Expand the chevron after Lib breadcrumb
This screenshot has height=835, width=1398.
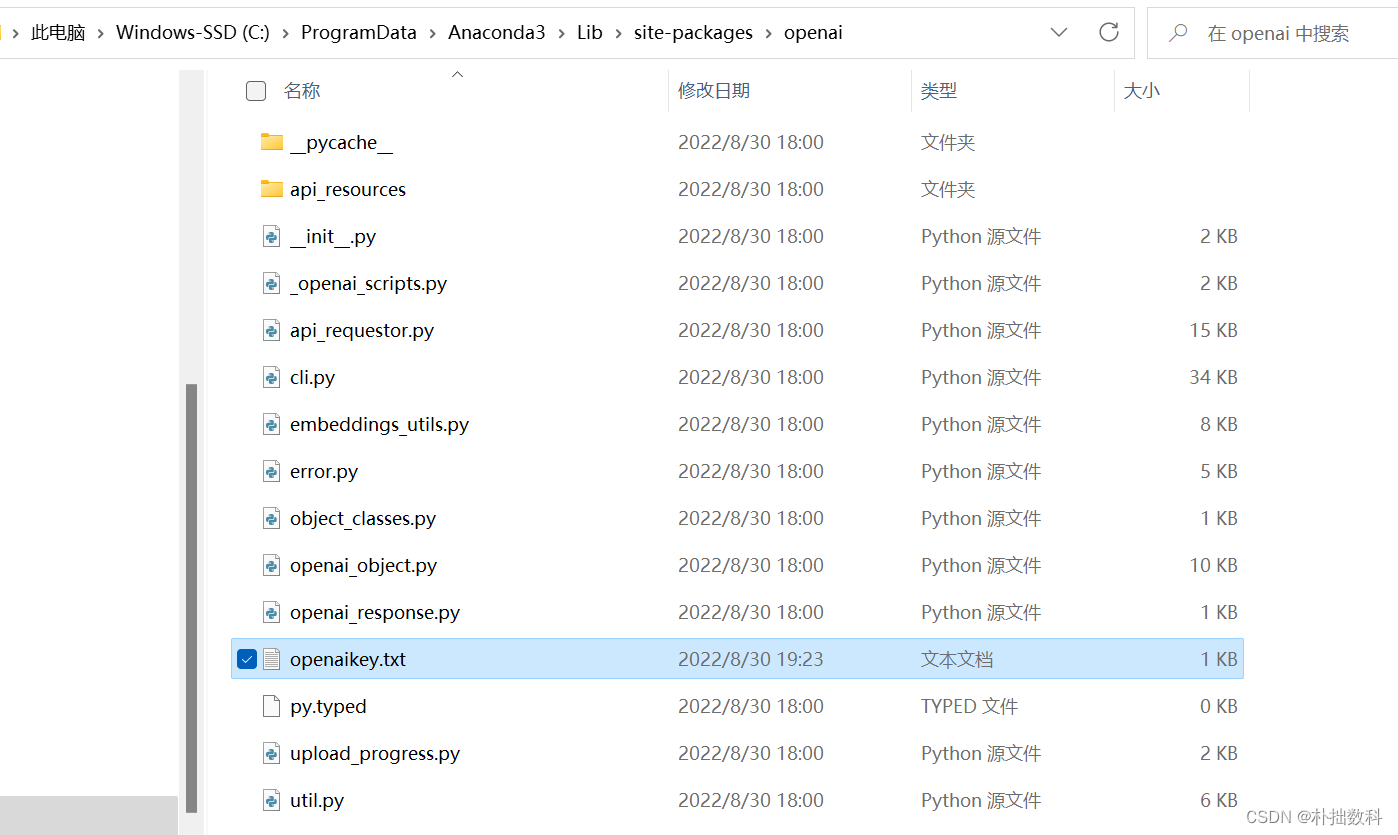click(619, 33)
